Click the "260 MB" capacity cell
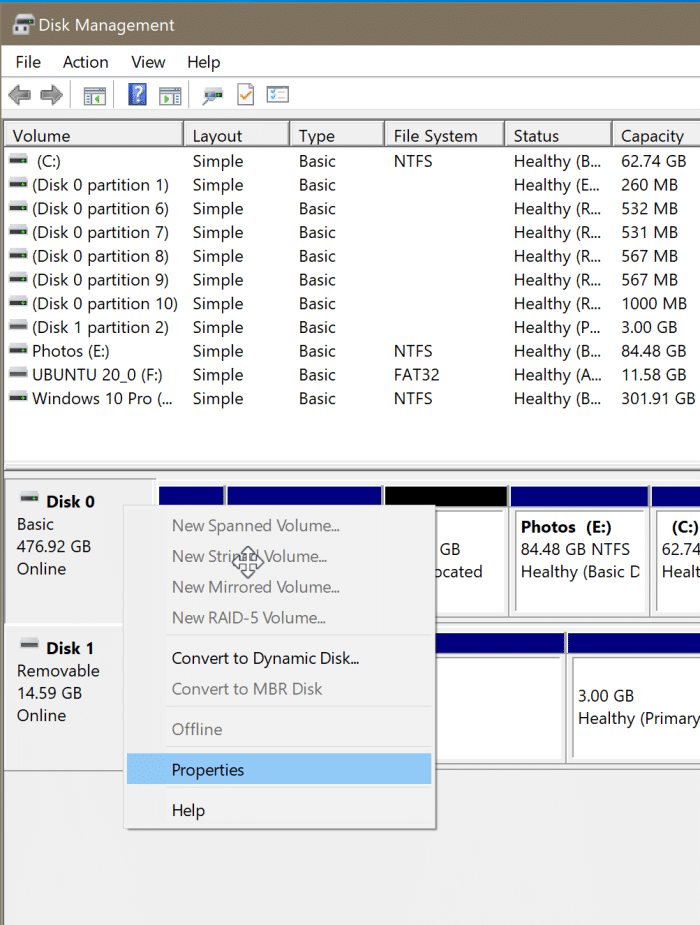700x925 pixels. click(x=649, y=185)
